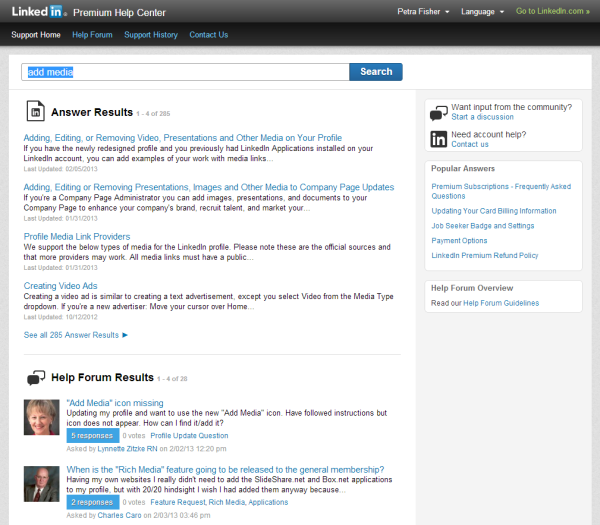Viewport: 600px width, 525px height.
Task: Click the Help Forum Results chat icon
Action: tap(36, 378)
